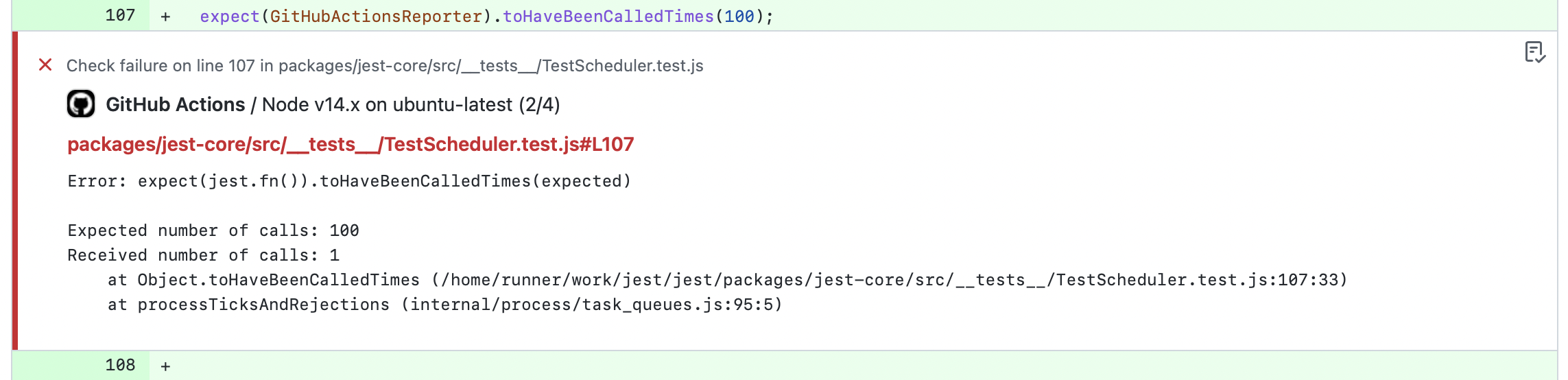Viewport: 1568px width, 380px height.
Task: Click the "Check failure on line 107" header text
Action: (385, 66)
